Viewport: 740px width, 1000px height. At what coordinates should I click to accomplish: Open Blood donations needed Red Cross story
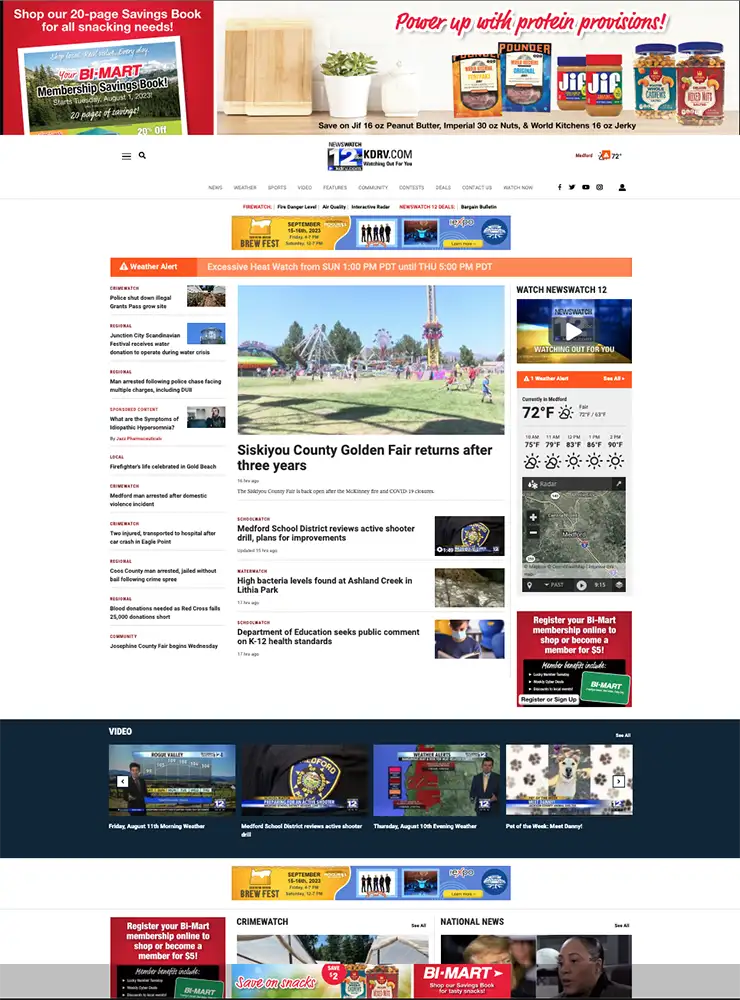click(165, 613)
